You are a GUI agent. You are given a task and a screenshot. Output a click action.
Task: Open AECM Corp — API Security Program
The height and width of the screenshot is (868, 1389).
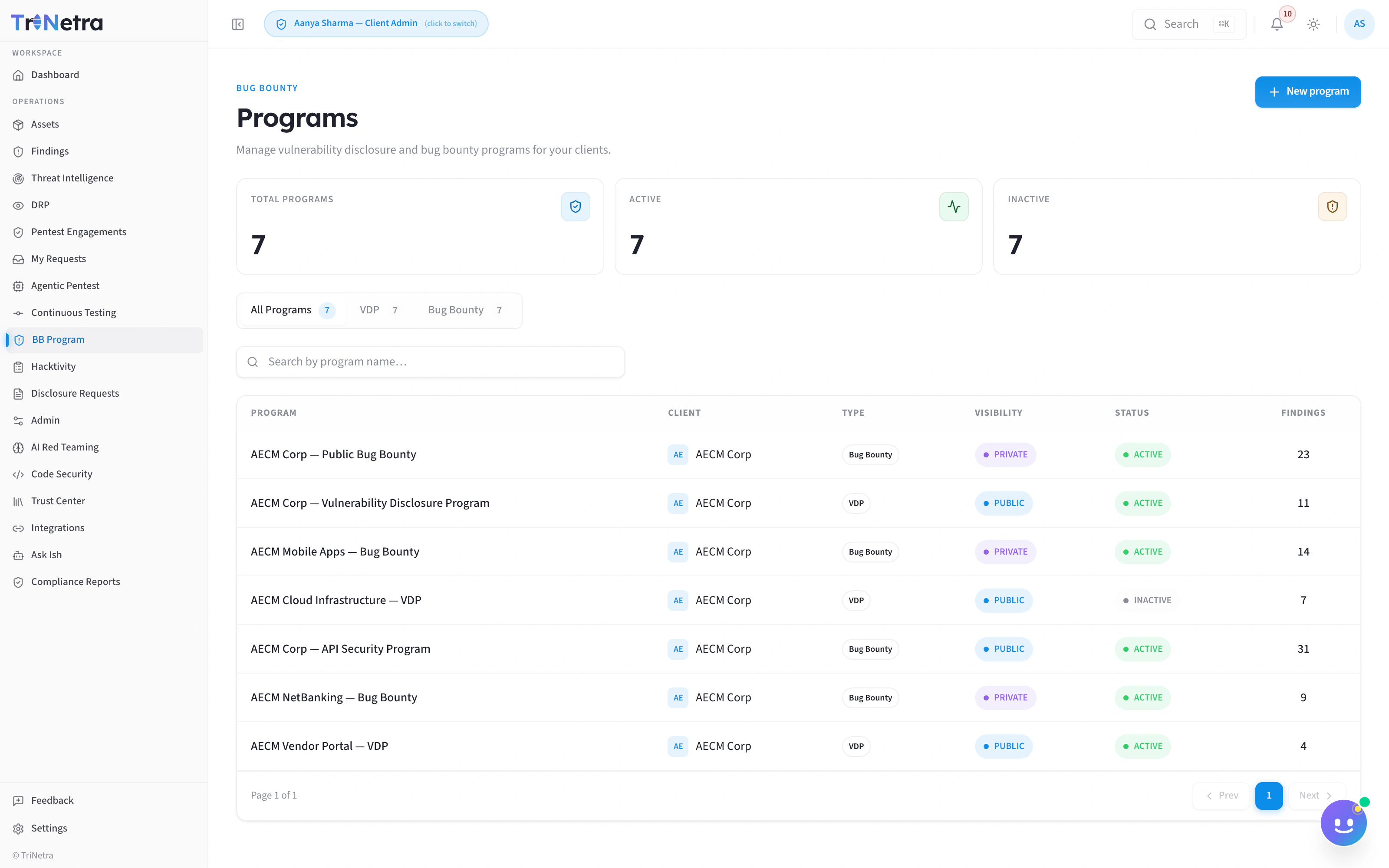point(798,649)
